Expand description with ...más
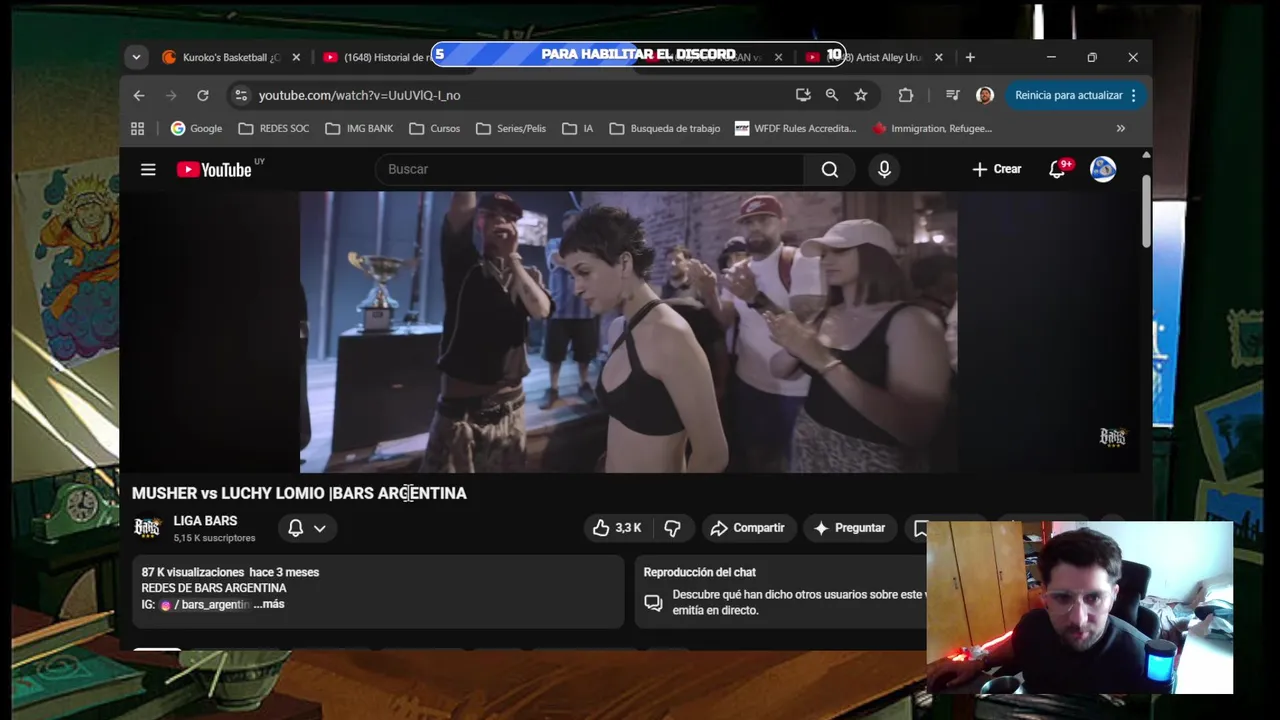Viewport: 1280px width, 720px height. pos(269,604)
